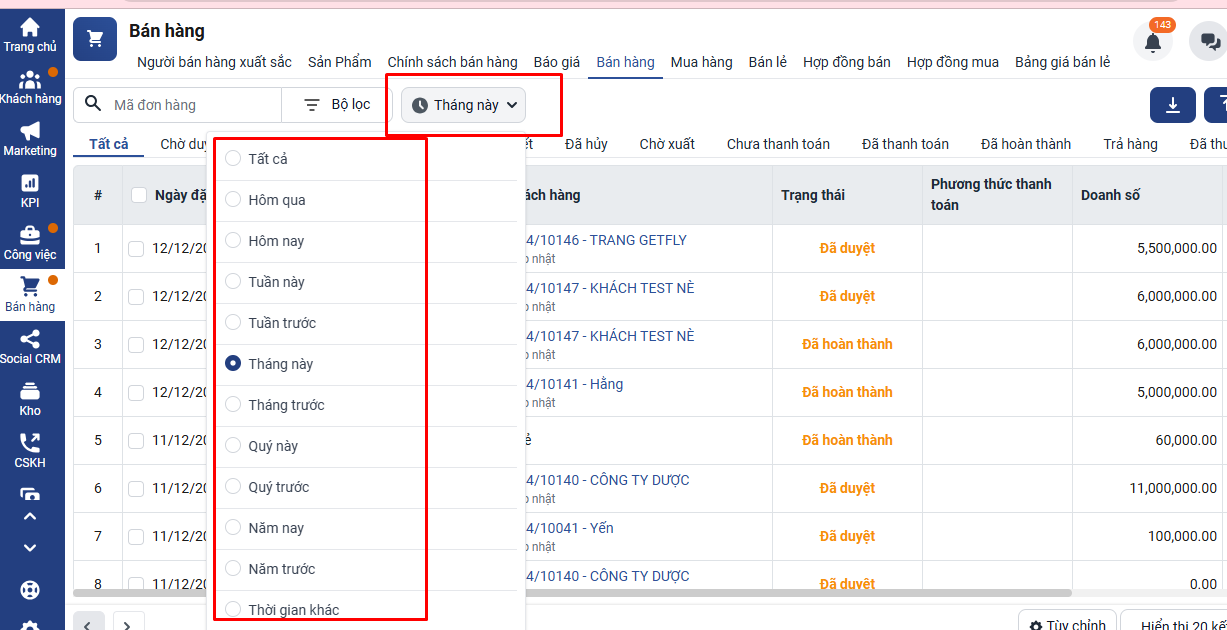Switch to the Chưa thanh toán tab

[x=778, y=144]
